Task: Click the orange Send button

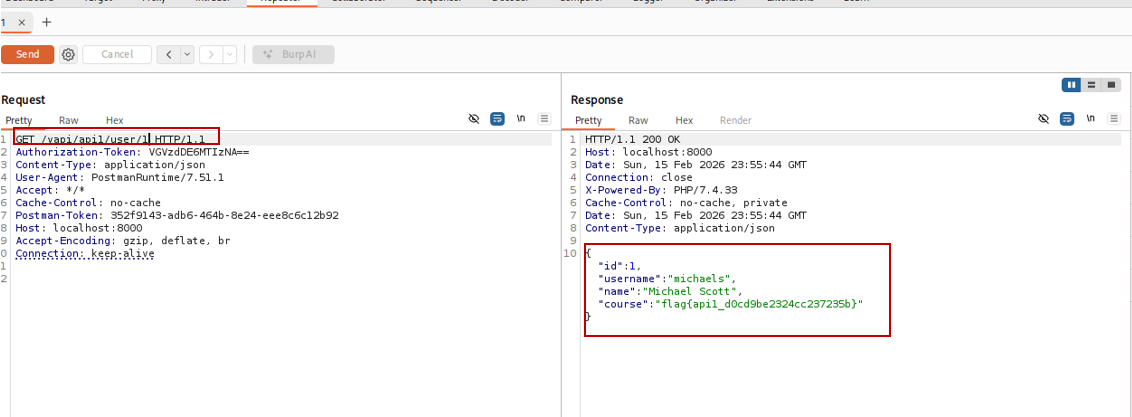Action: coord(27,54)
